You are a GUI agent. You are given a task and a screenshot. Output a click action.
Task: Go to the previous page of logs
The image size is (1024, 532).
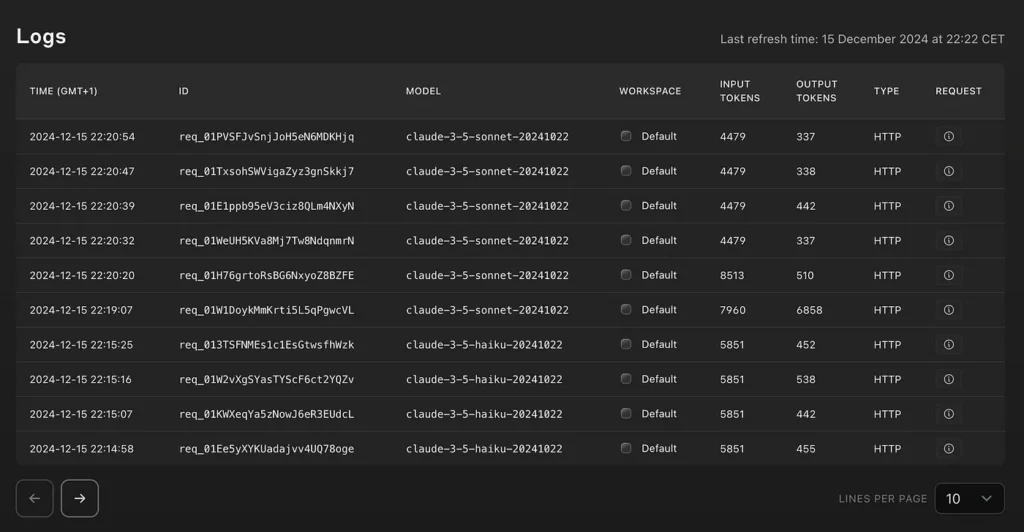tap(35, 498)
